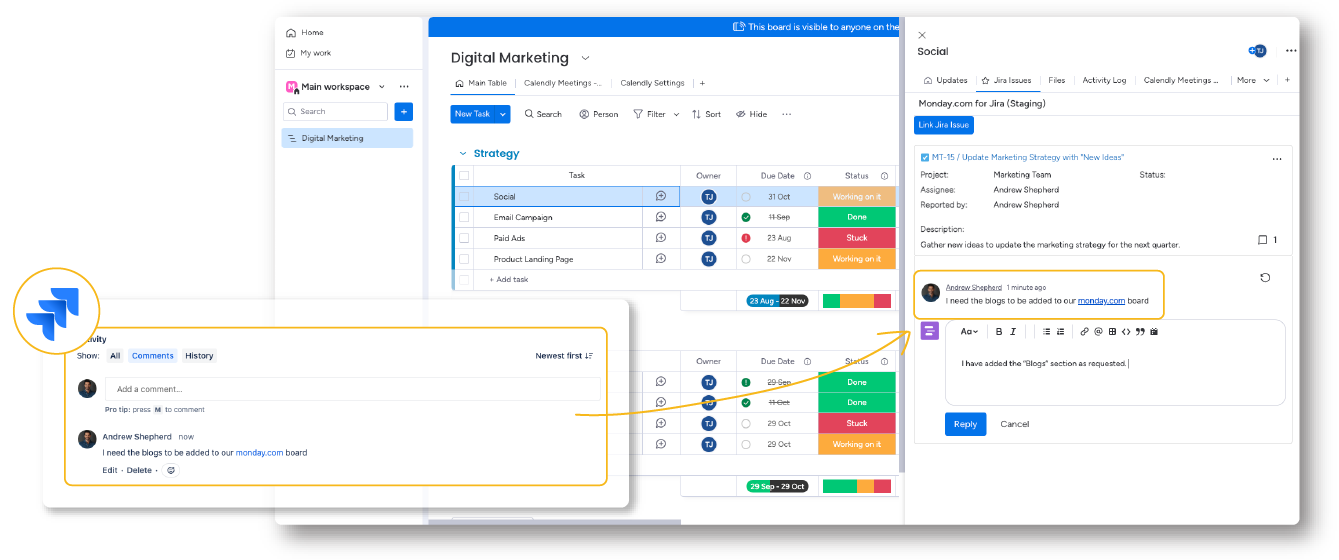Tick the Product Landing Page checkbox
This screenshot has width=1339, height=560.
point(464,259)
